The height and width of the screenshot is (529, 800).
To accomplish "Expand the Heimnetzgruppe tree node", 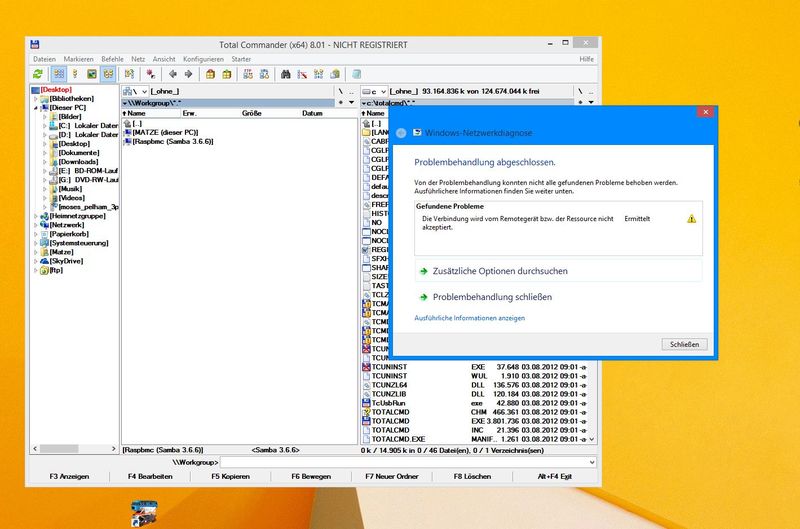I will (x=36, y=216).
